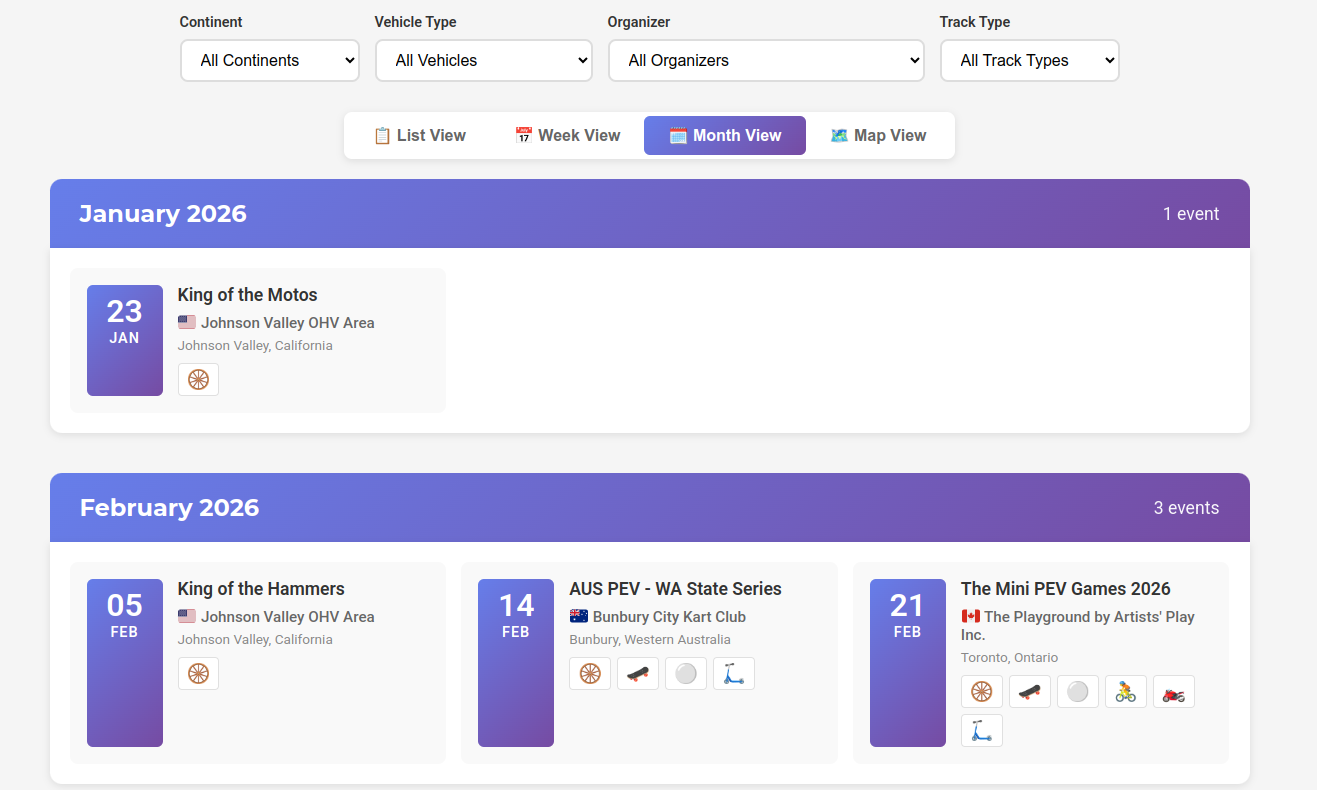Image resolution: width=1317 pixels, height=790 pixels.
Task: Click the cyclist icon on Mini PEV Games
Action: [1126, 691]
